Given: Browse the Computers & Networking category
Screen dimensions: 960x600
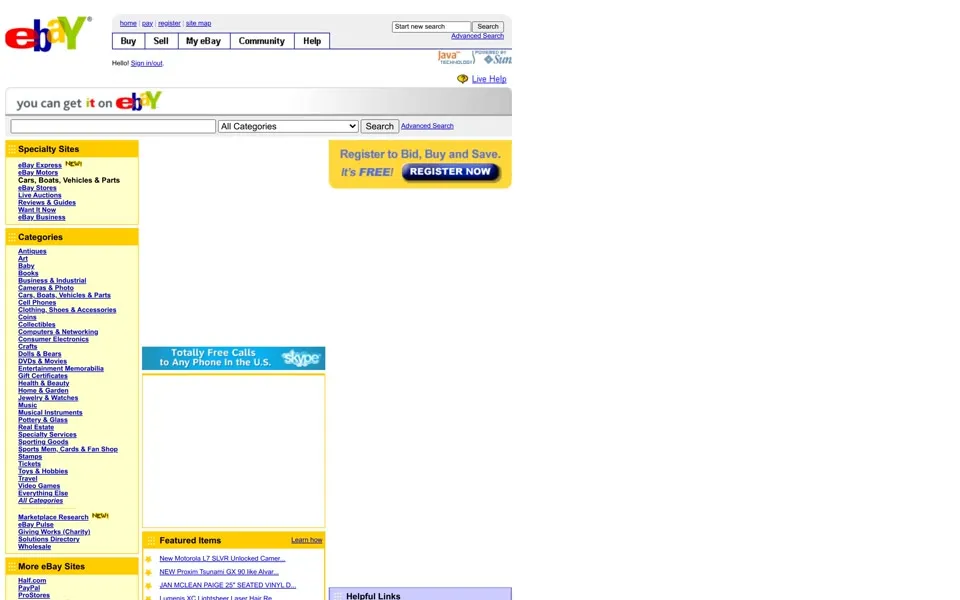Looking at the screenshot, I should coord(58,332).
